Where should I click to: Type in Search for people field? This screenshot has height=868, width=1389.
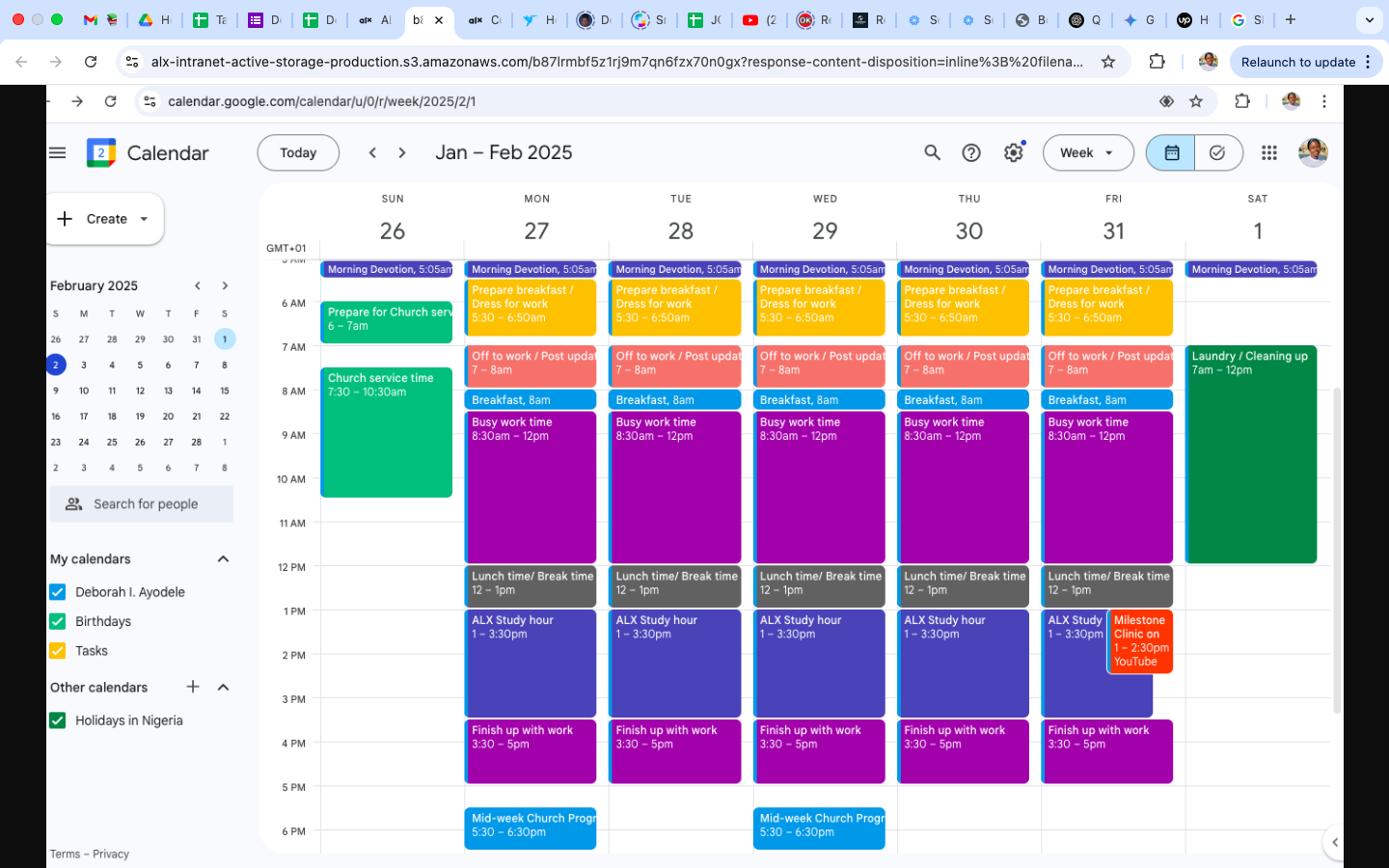click(145, 503)
